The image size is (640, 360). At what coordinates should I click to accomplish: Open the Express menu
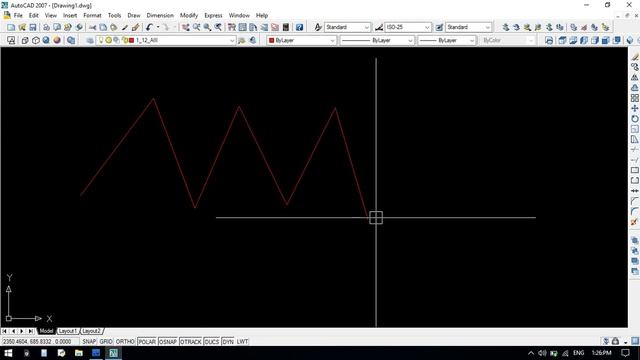(213, 15)
